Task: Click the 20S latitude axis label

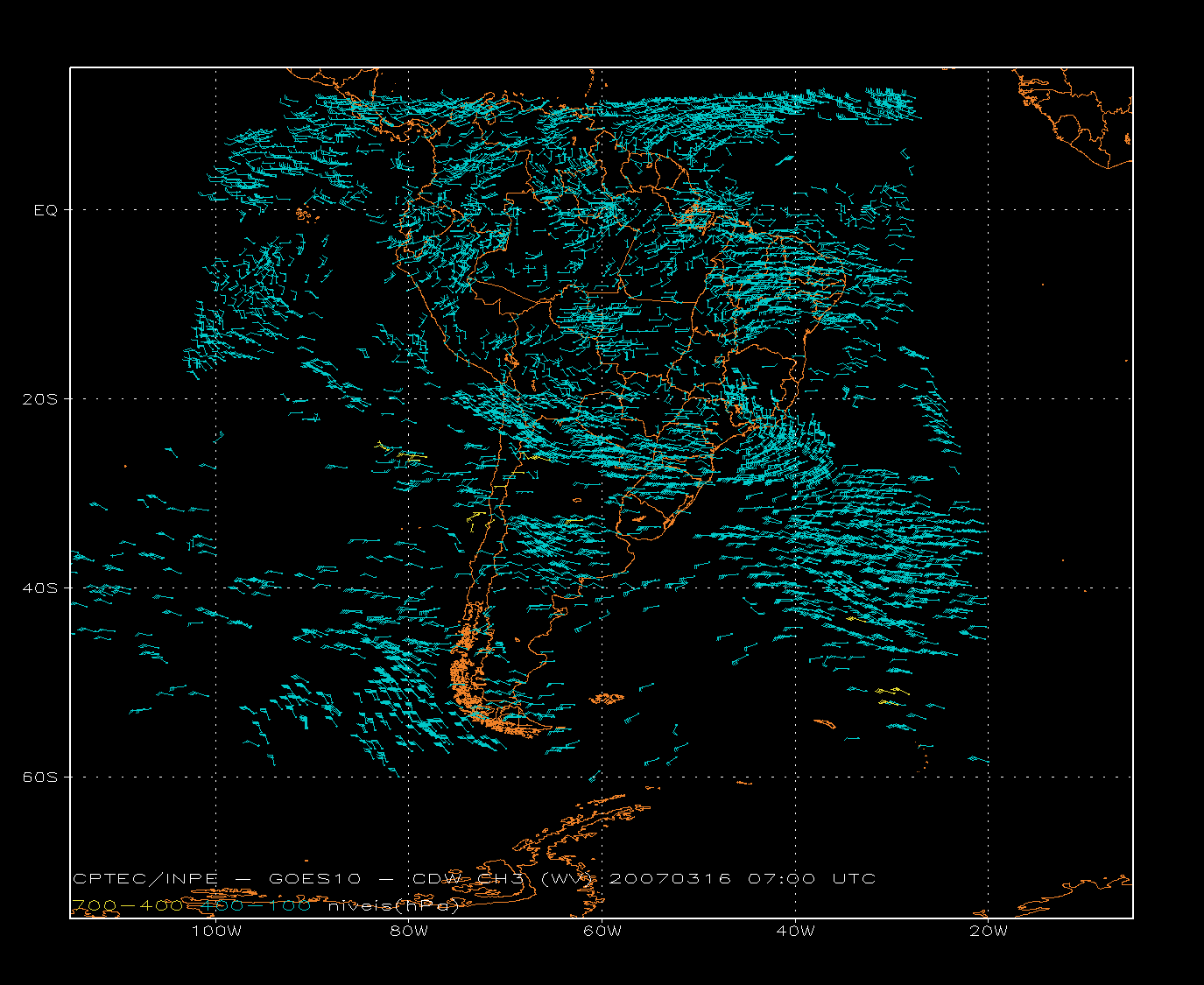Action: click(x=39, y=399)
